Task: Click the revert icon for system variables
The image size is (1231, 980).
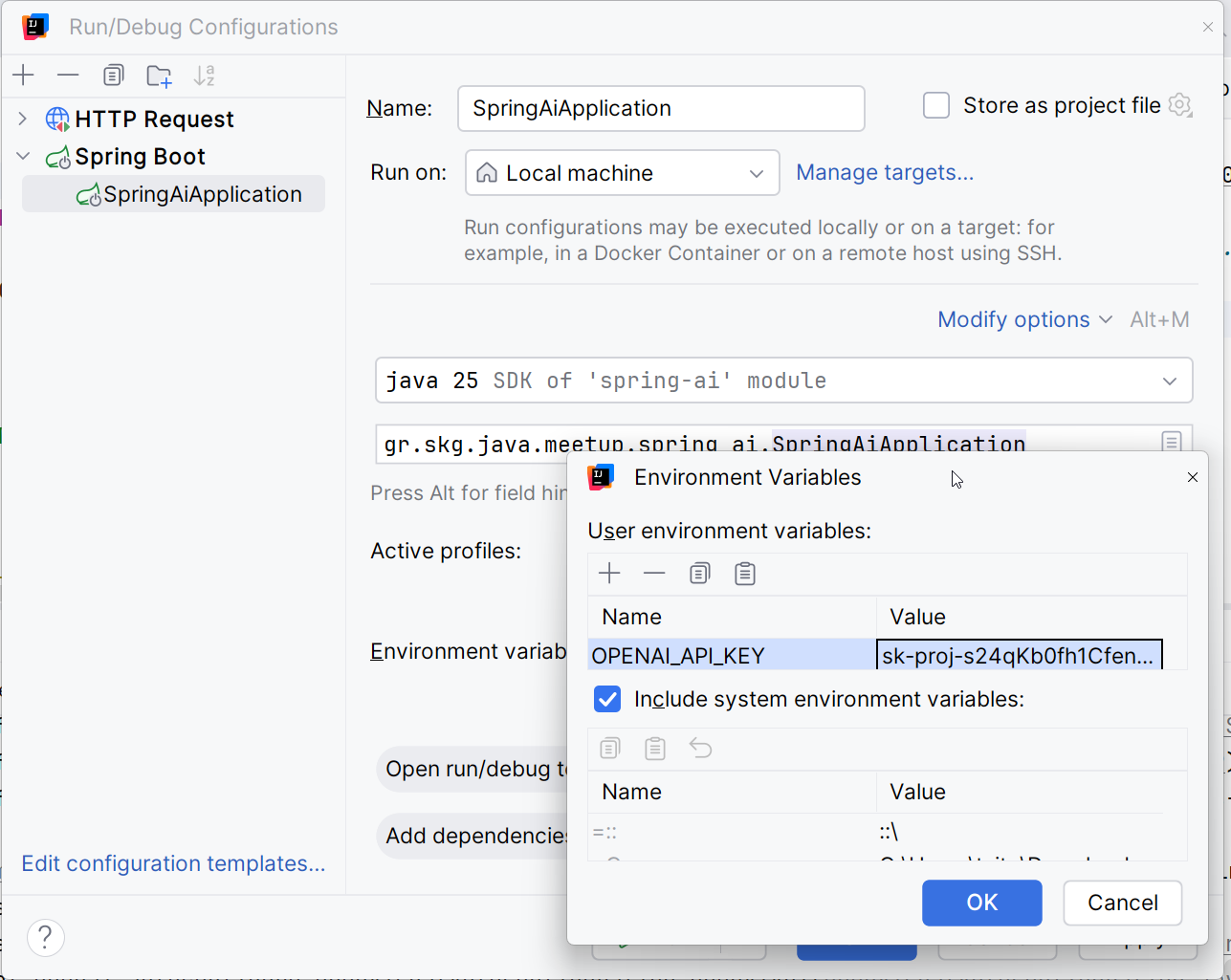Action: (x=701, y=749)
